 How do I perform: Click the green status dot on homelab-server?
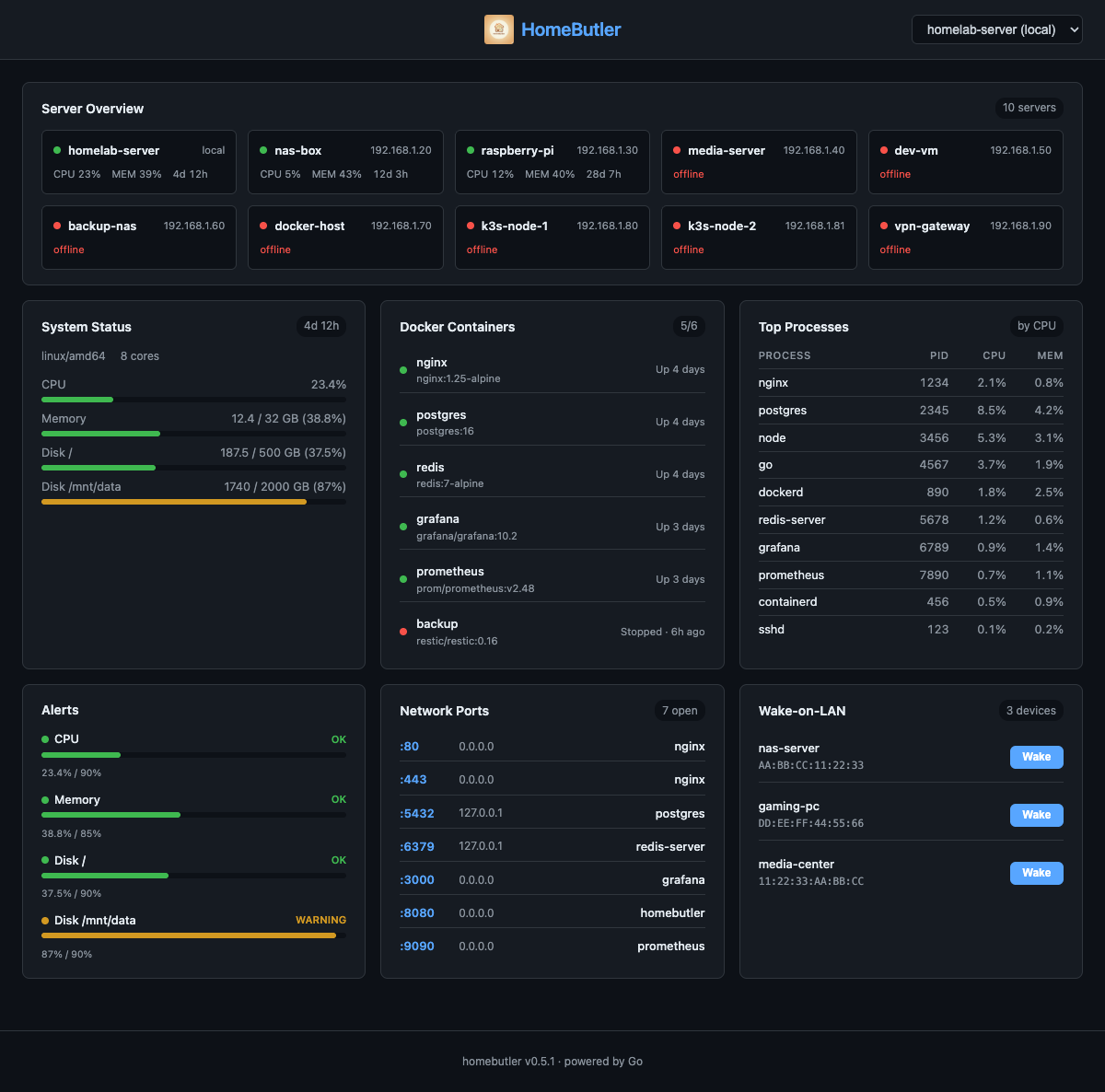[x=57, y=149]
